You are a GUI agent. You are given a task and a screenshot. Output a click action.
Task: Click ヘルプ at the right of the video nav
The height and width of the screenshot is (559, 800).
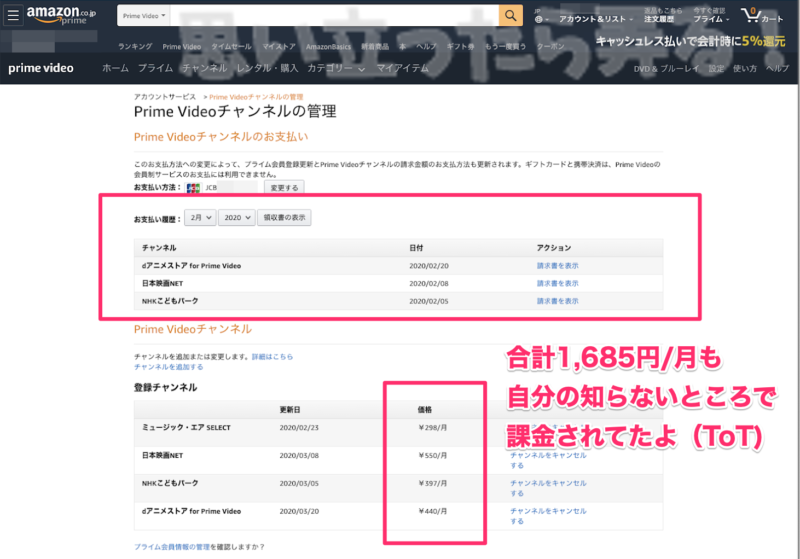(777, 69)
